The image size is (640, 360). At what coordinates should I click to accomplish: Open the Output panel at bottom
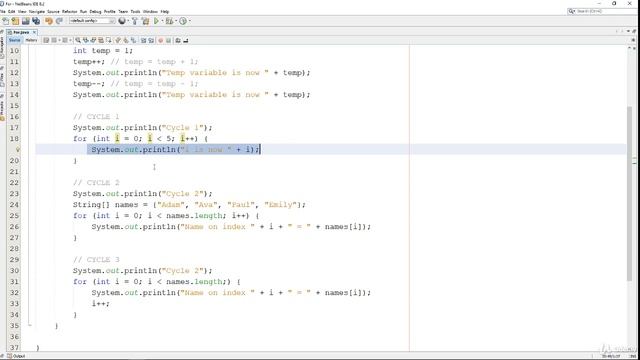(16, 356)
